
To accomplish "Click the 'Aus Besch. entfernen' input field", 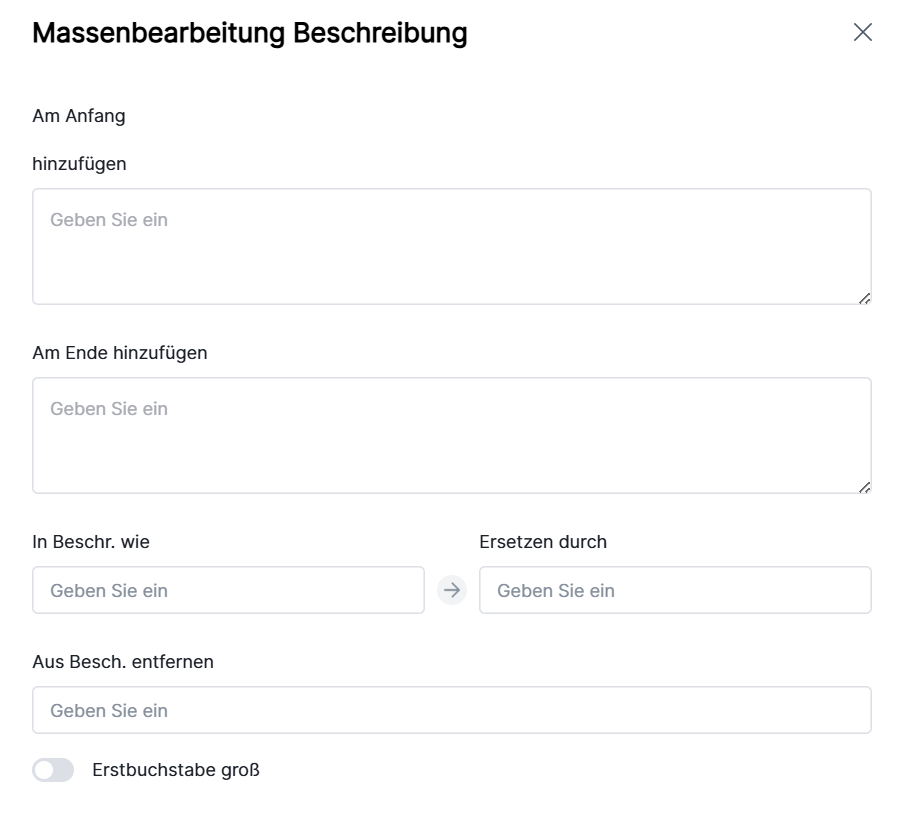I will coord(452,710).
